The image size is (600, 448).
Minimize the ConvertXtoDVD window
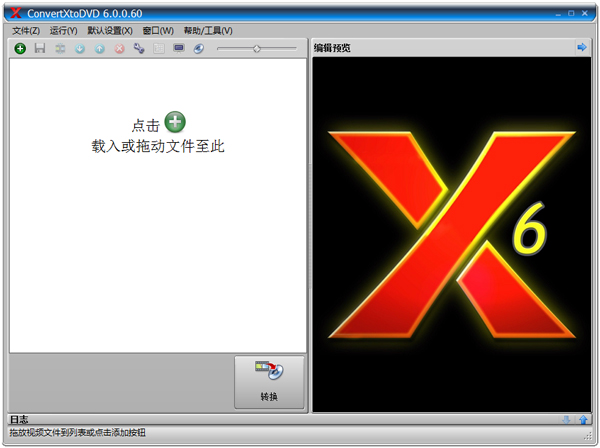click(x=558, y=14)
